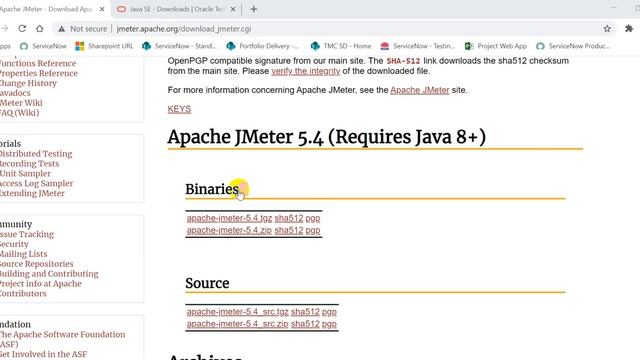
Task: Open the Portfolio Delivery bookmark
Action: [x=263, y=46]
